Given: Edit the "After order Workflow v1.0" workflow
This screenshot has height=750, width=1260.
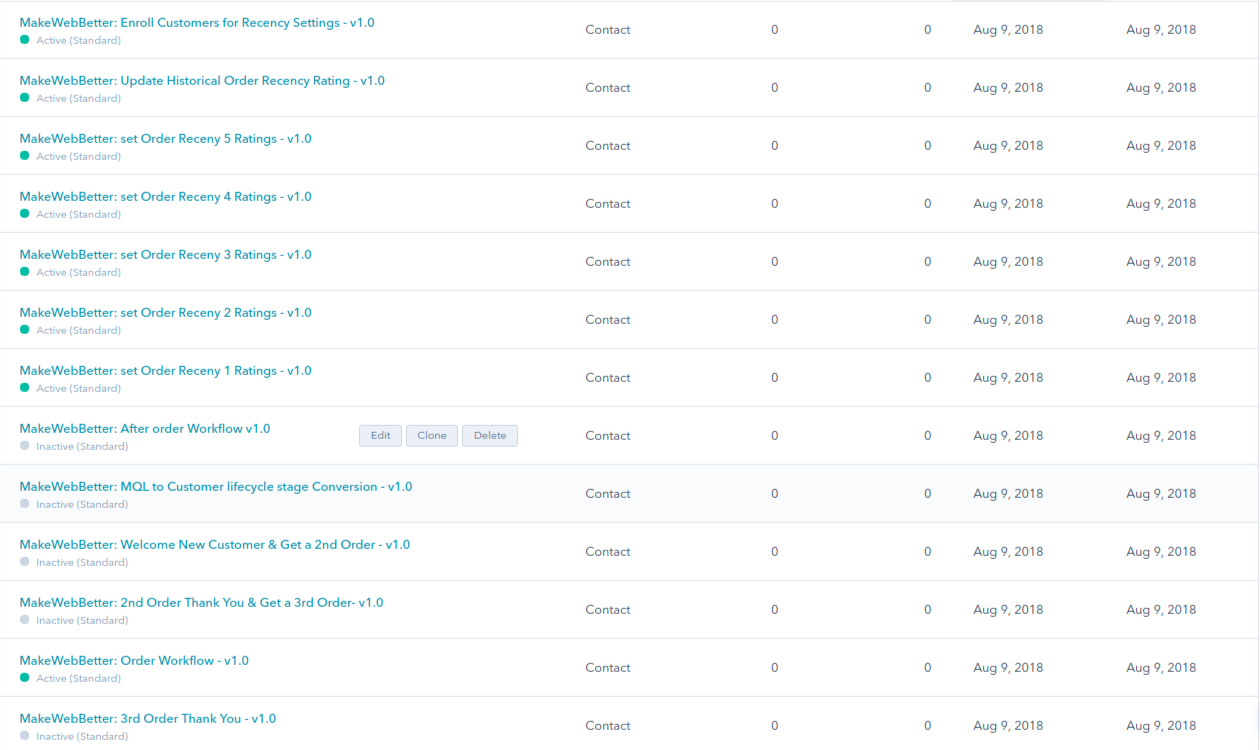Looking at the screenshot, I should [x=380, y=435].
